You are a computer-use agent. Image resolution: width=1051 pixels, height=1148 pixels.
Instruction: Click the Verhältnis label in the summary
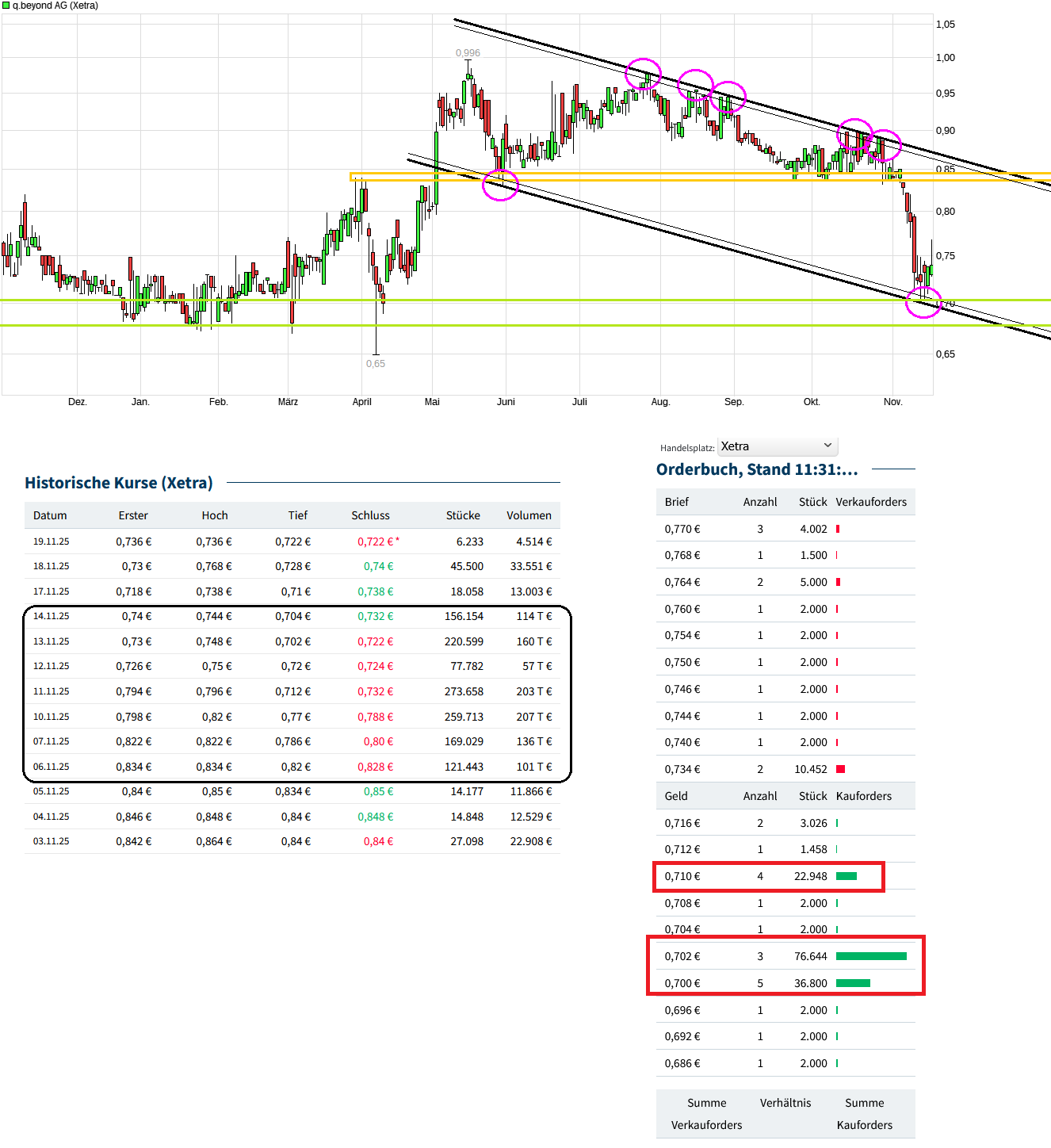click(x=785, y=1103)
